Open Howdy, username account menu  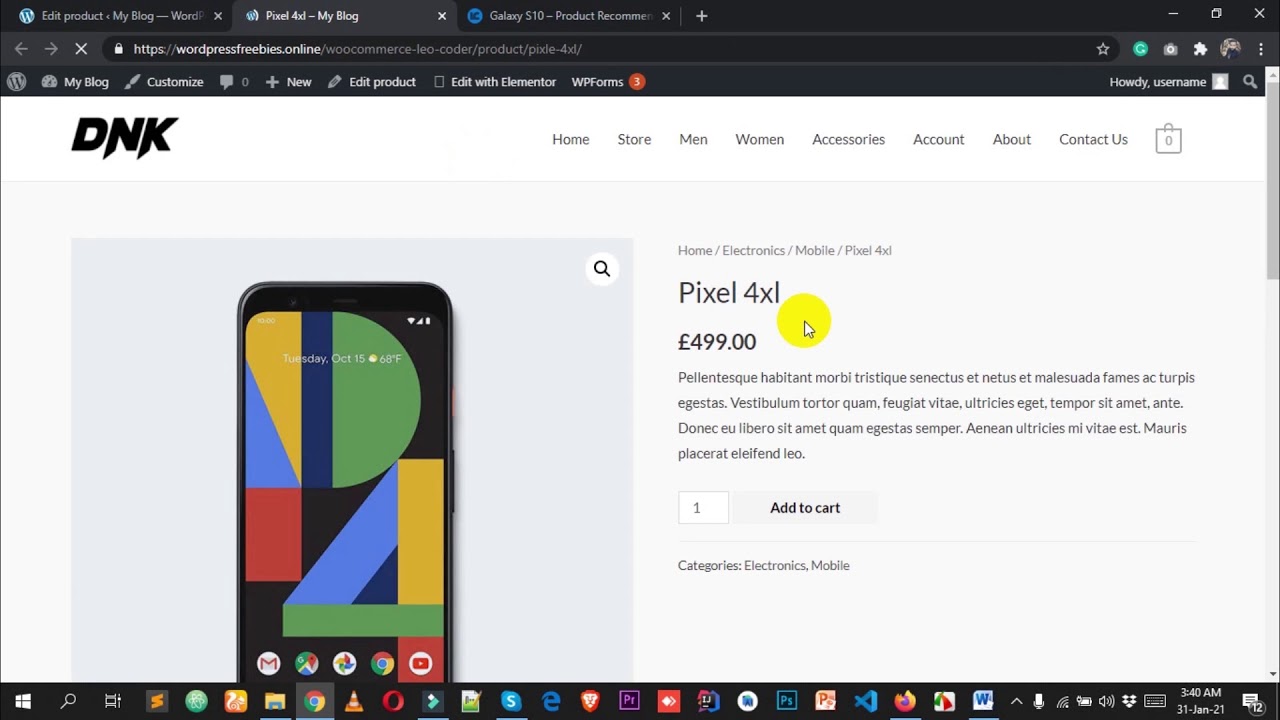click(x=1168, y=82)
